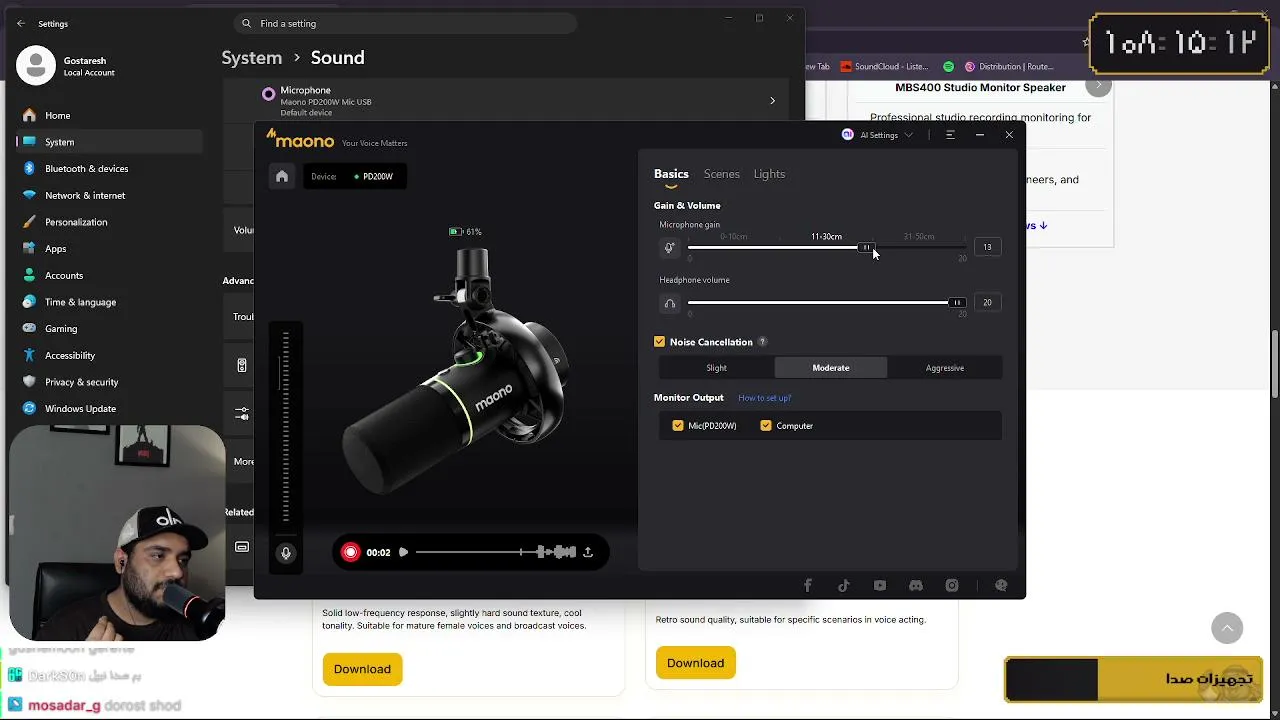Image resolution: width=1280 pixels, height=720 pixels.
Task: Switch to the Scenes tab
Action: [722, 174]
